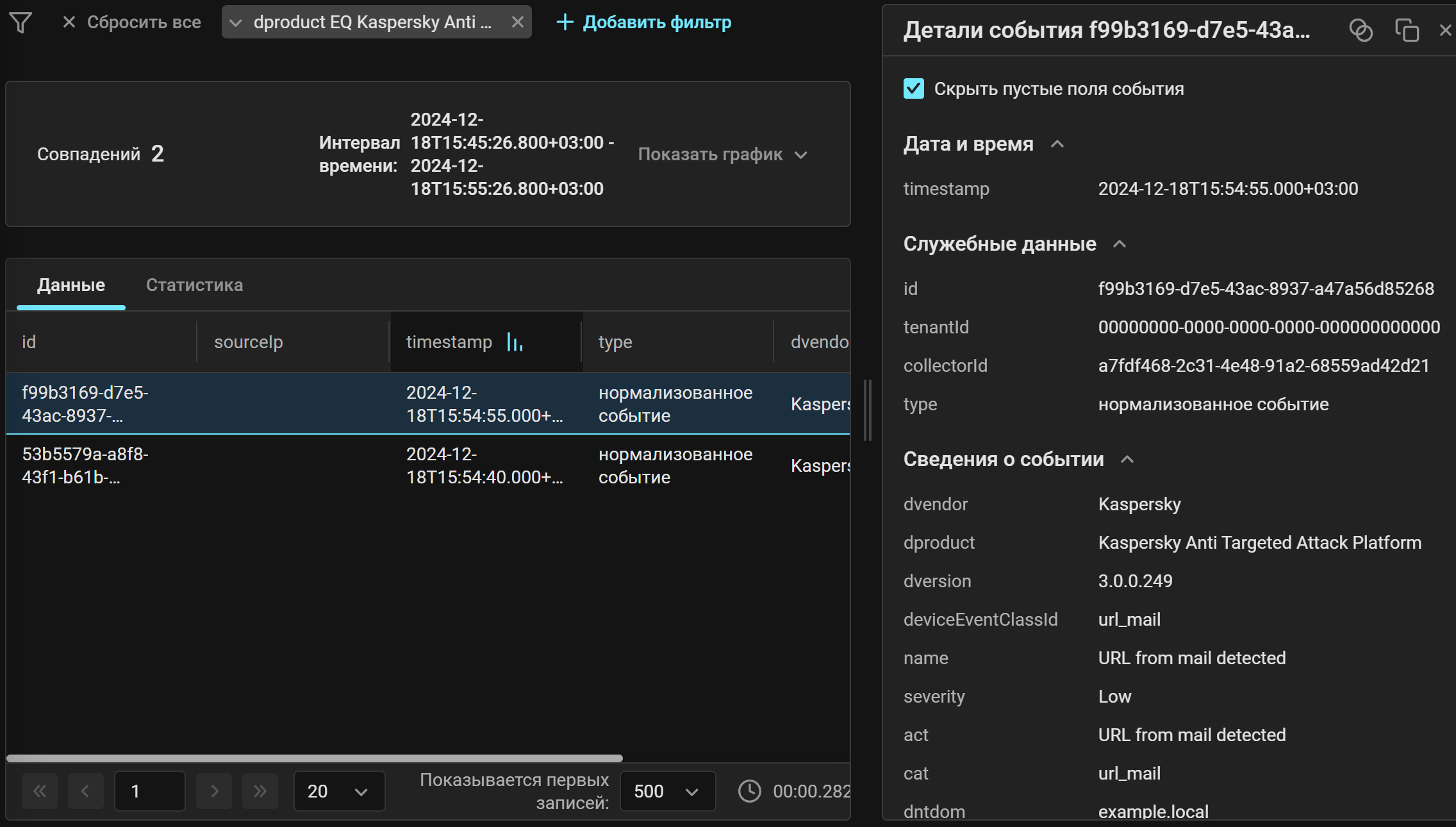Click the filter funnel icon
Image resolution: width=1456 pixels, height=827 pixels.
tap(21, 22)
